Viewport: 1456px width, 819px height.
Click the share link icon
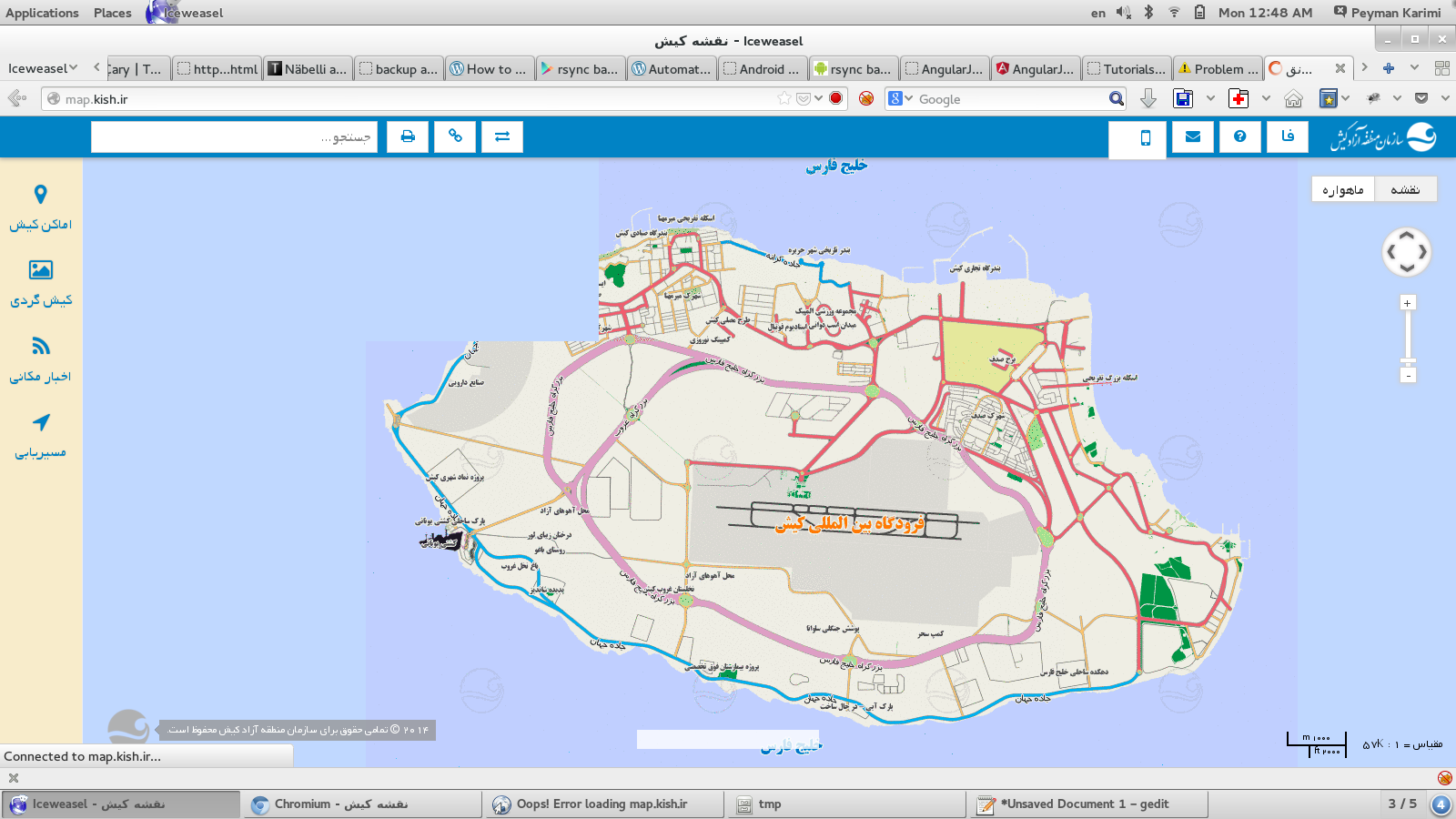[455, 136]
